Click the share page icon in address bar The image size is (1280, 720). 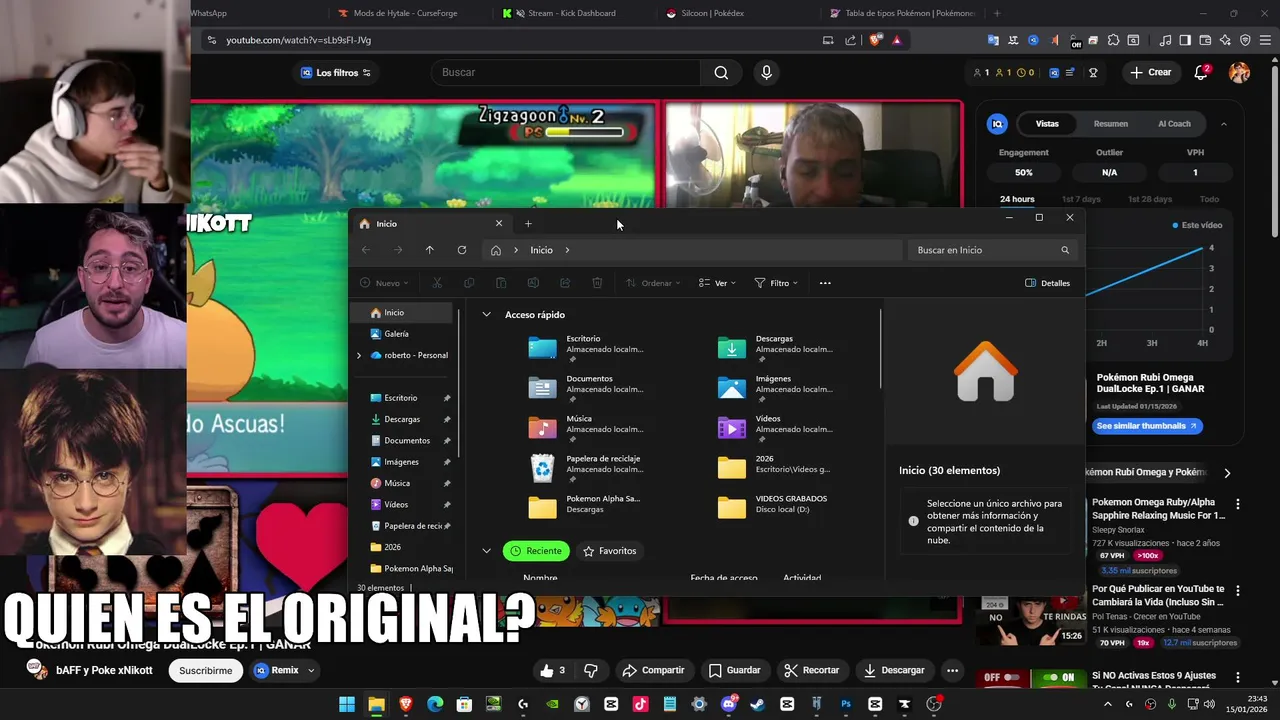pyautogui.click(x=850, y=40)
